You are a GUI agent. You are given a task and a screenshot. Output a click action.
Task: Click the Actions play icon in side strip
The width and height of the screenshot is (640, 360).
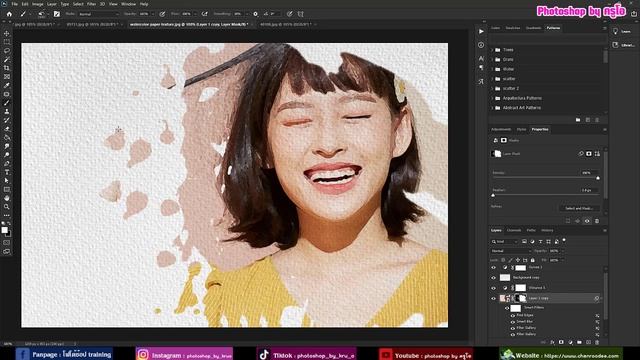click(481, 31)
